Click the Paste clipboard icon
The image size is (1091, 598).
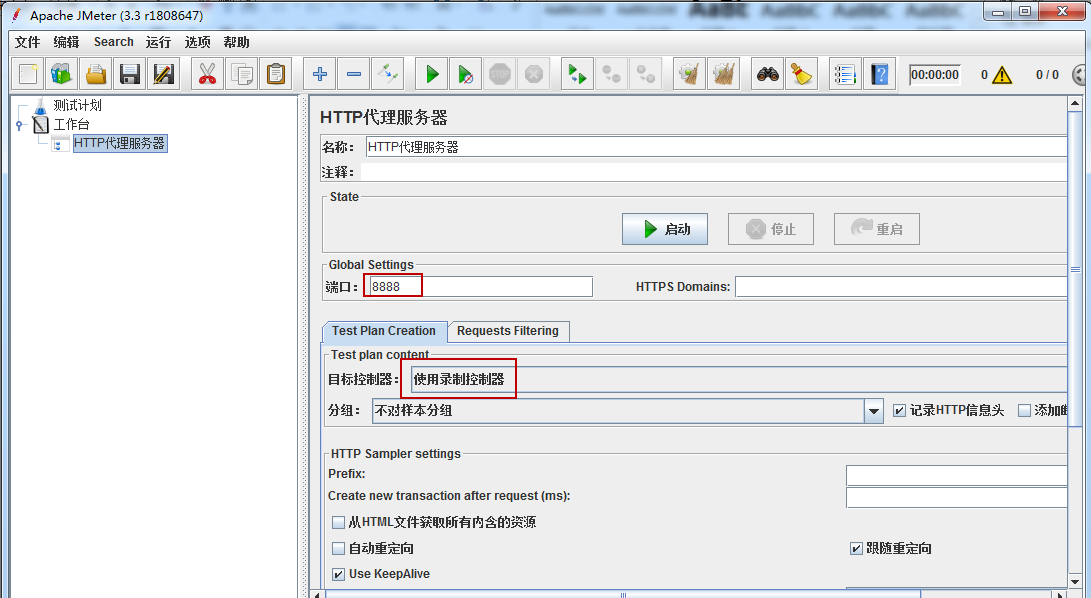276,74
